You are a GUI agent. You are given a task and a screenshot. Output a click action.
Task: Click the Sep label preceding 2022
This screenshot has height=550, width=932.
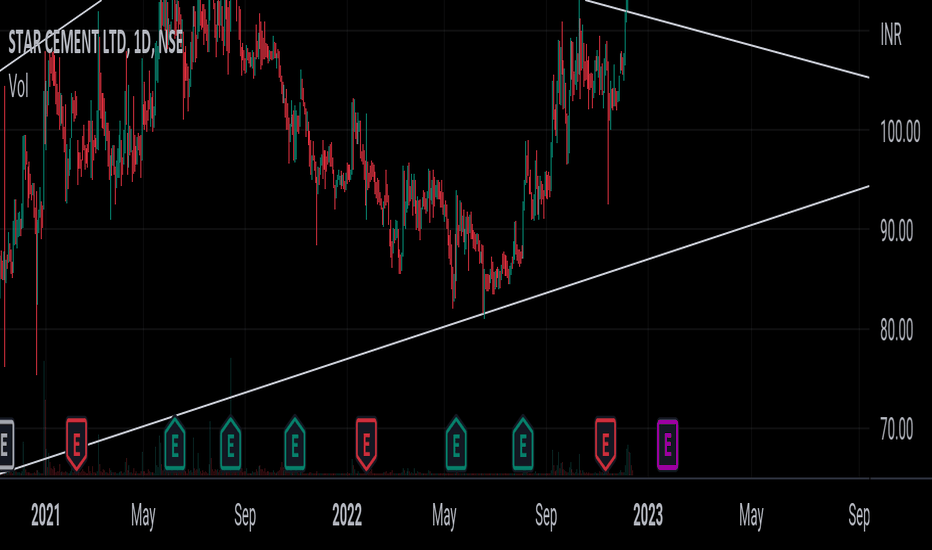pos(245,516)
